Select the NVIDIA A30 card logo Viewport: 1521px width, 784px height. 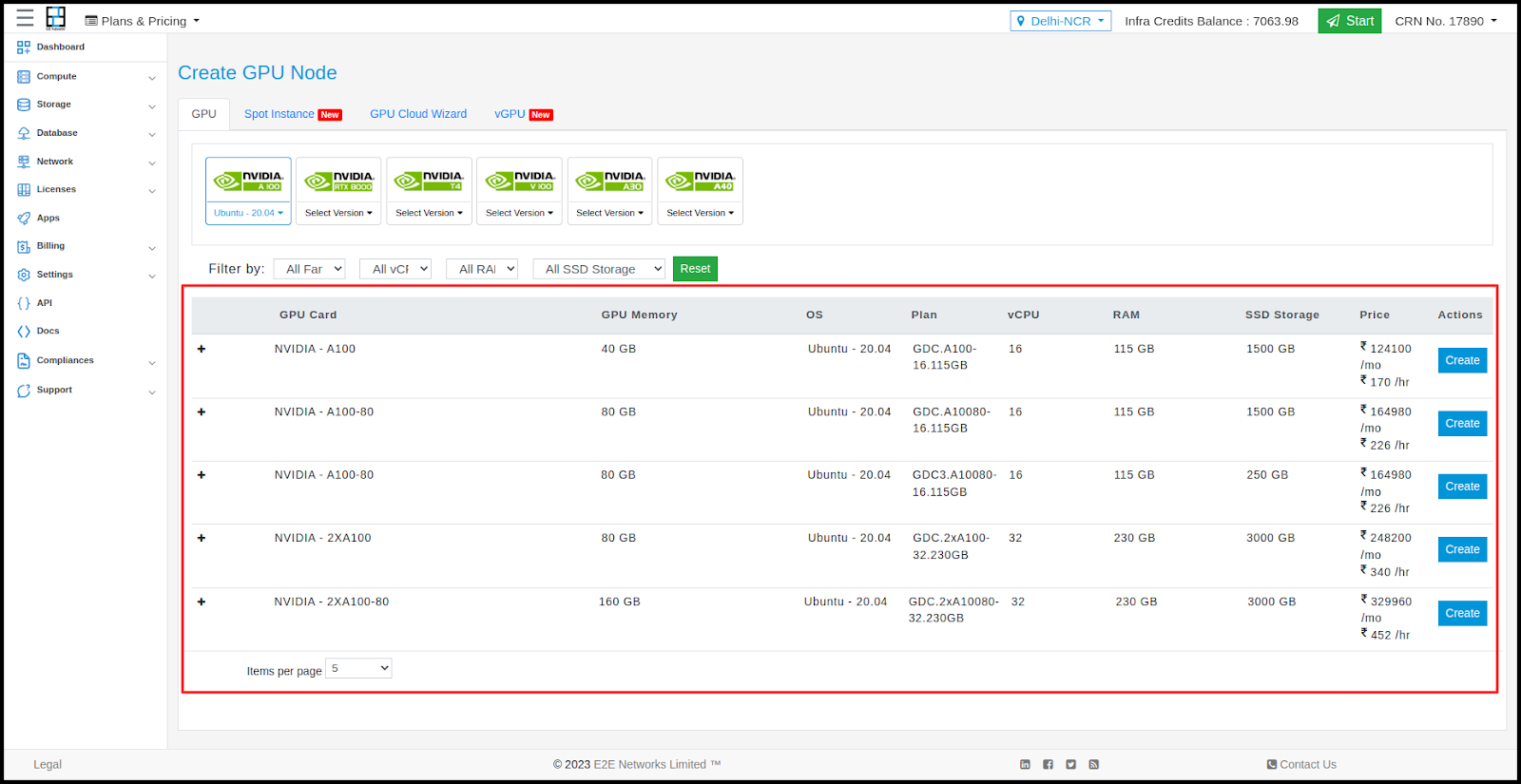point(609,181)
